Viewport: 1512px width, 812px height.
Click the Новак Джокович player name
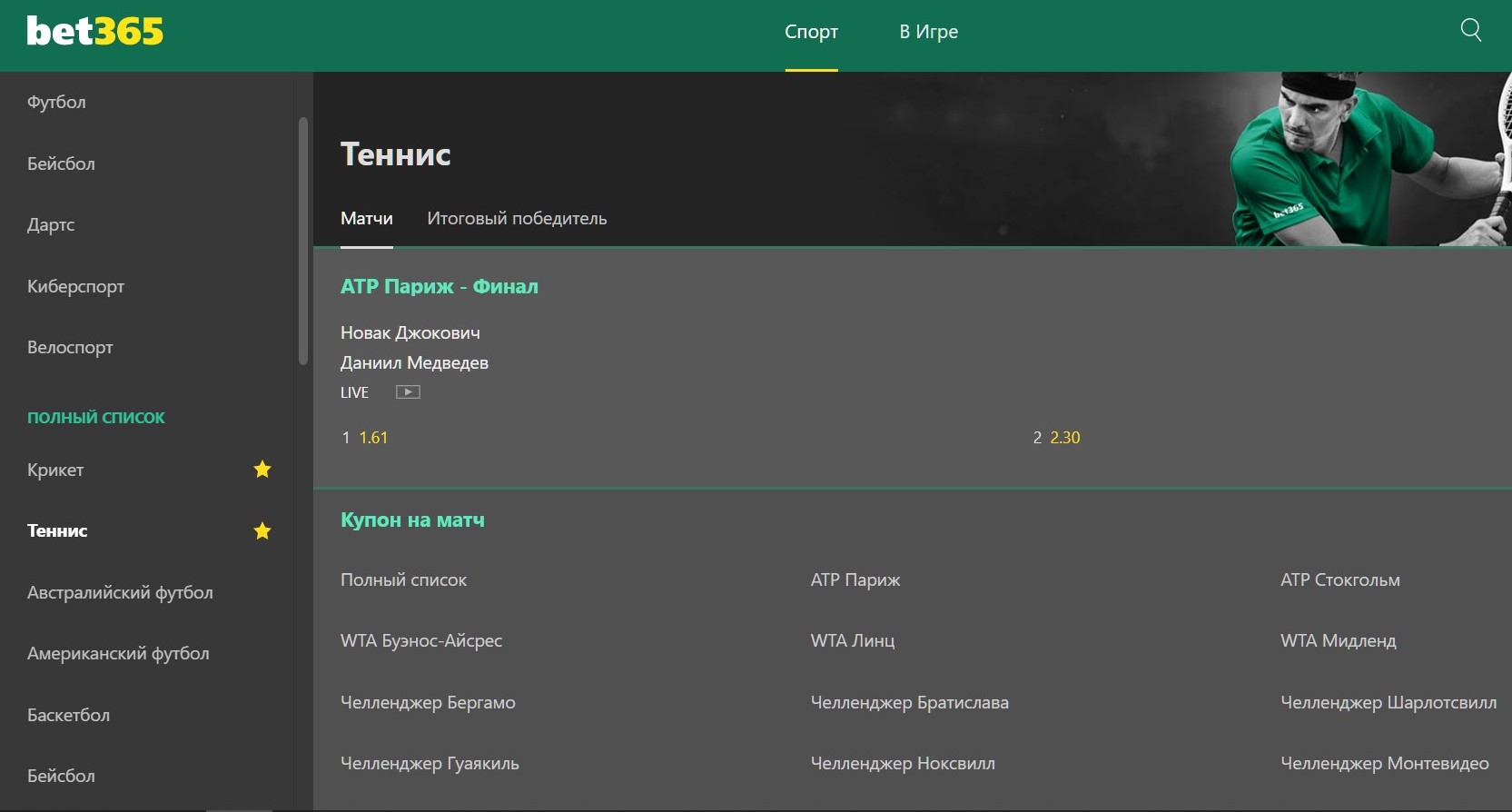[410, 333]
